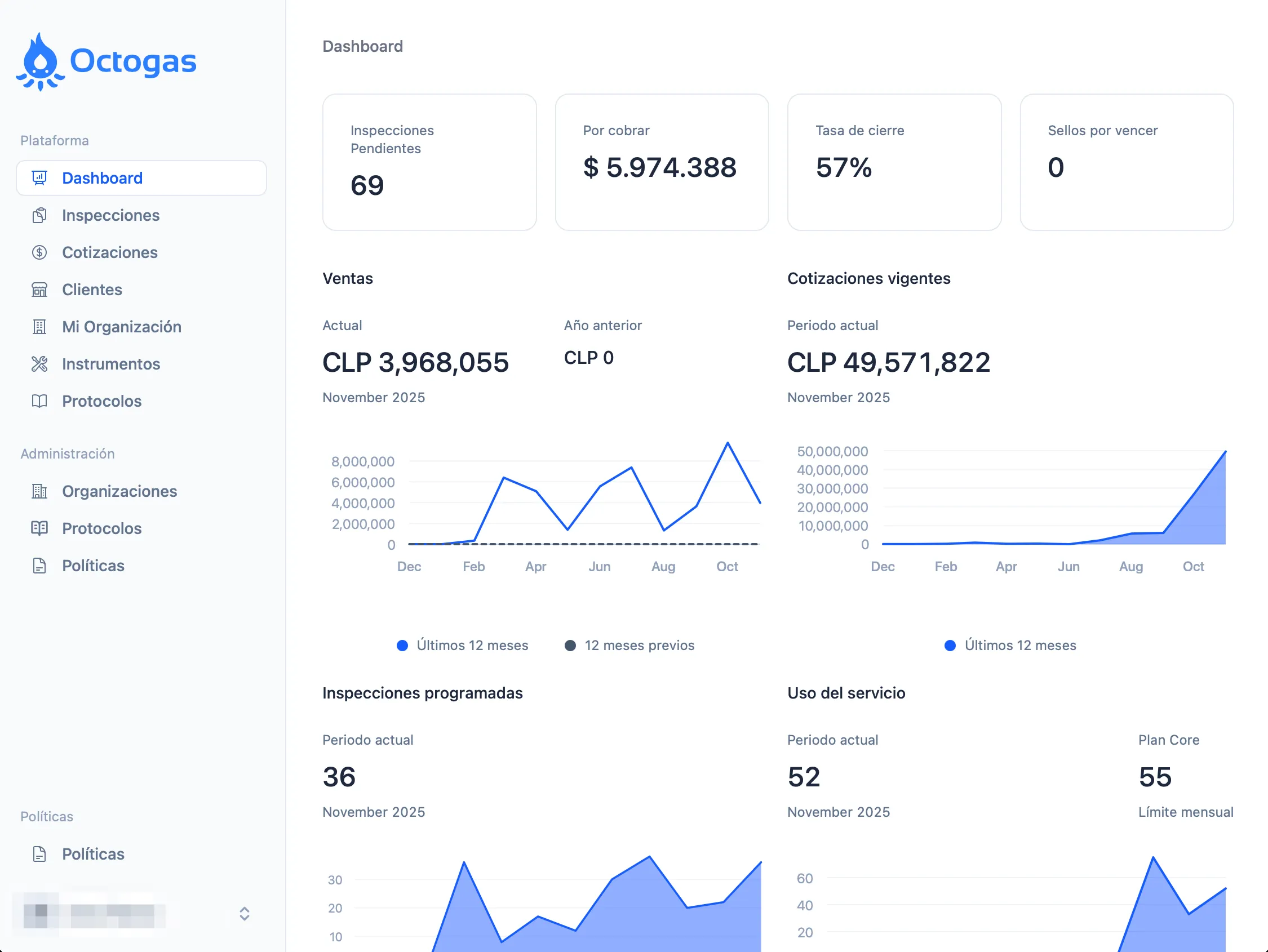The image size is (1268, 952).
Task: Click the Mi Organización building icon
Action: coord(39,327)
